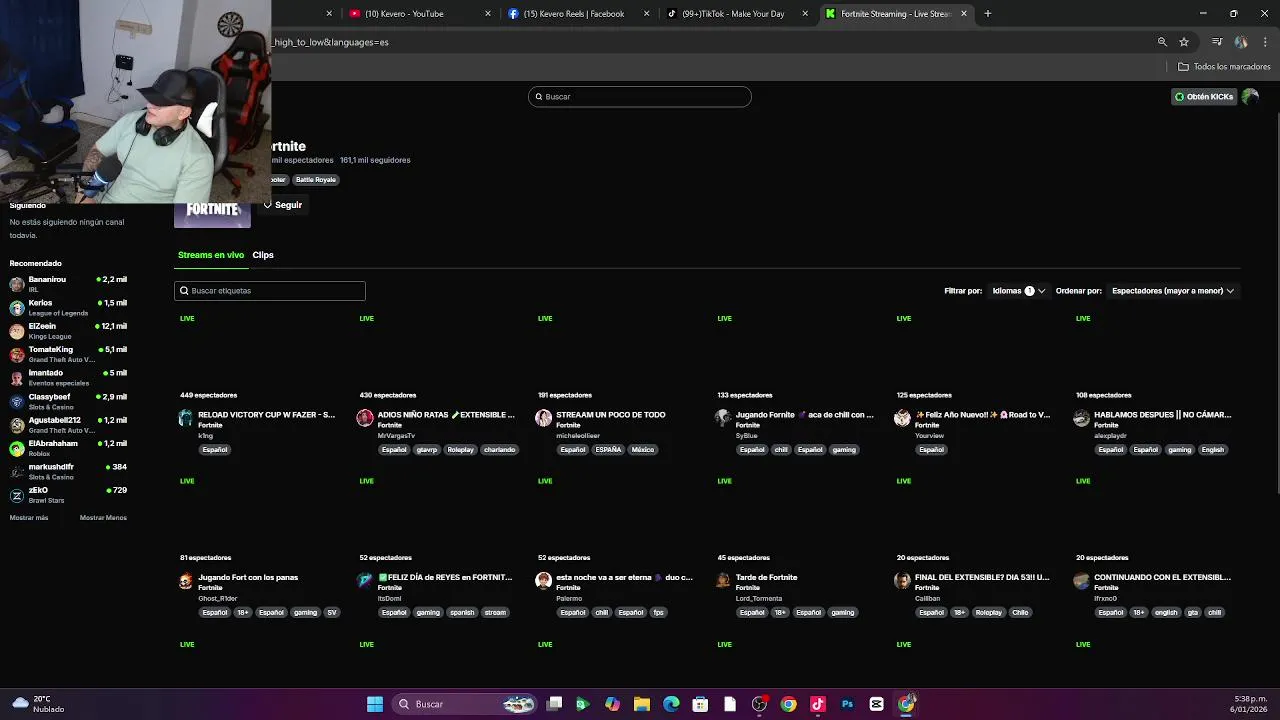Open a new browser tab
The height and width of the screenshot is (720, 1280).
pos(988,14)
